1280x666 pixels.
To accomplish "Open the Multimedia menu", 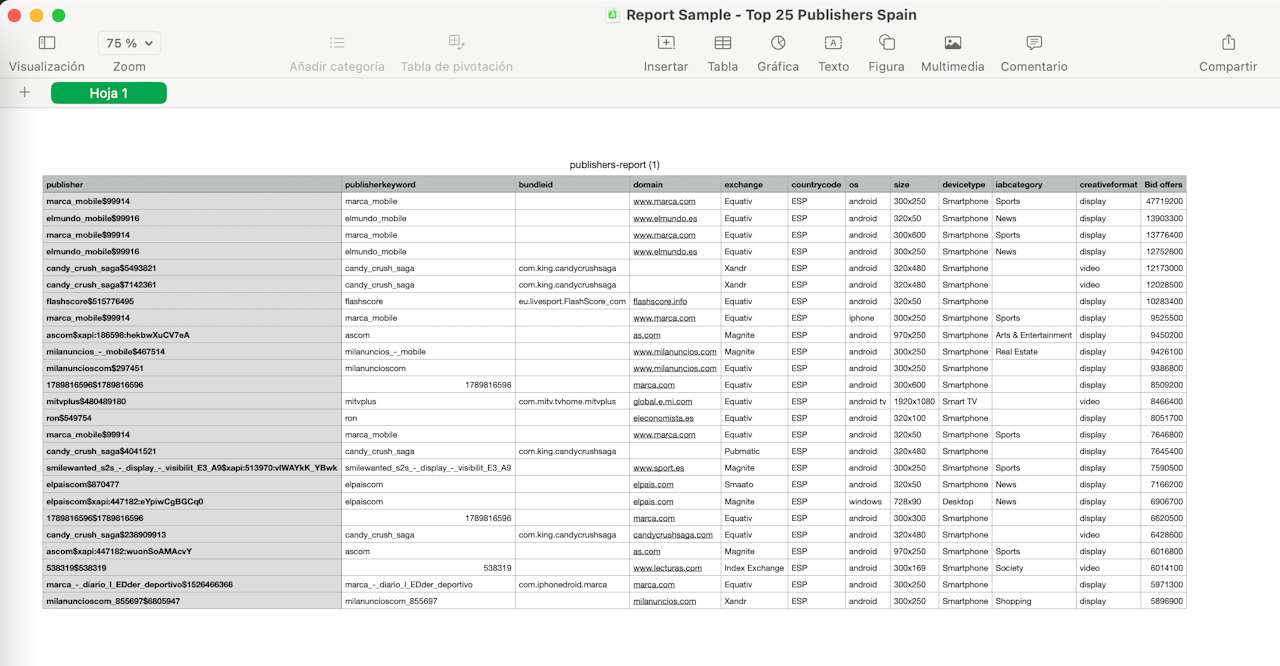I will [x=953, y=43].
